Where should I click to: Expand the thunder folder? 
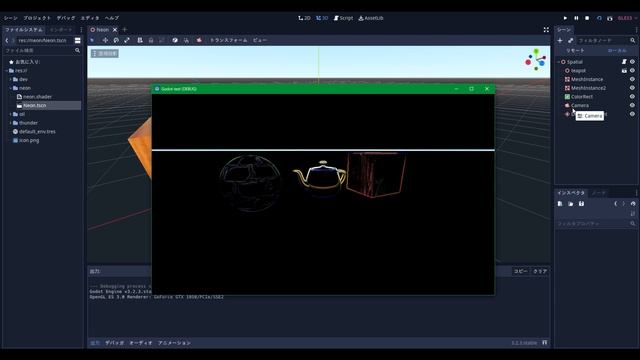pos(11,122)
